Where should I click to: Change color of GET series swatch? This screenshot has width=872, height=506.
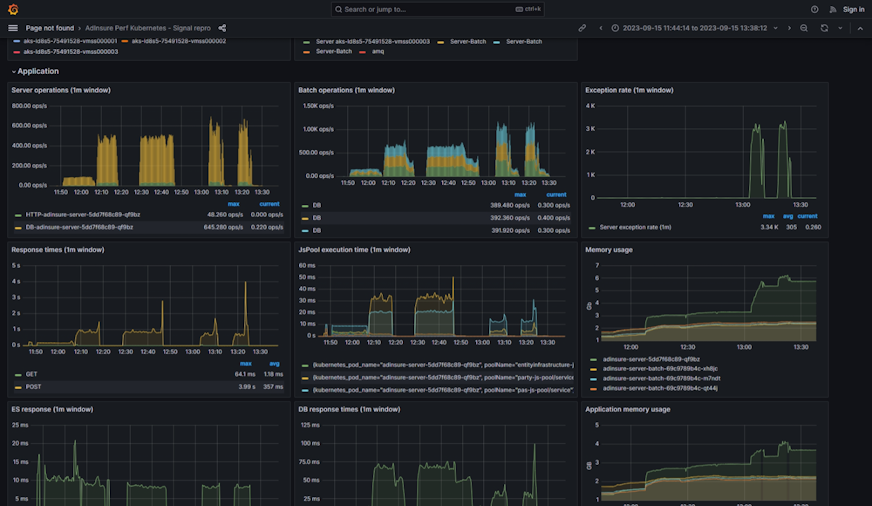coord(18,375)
